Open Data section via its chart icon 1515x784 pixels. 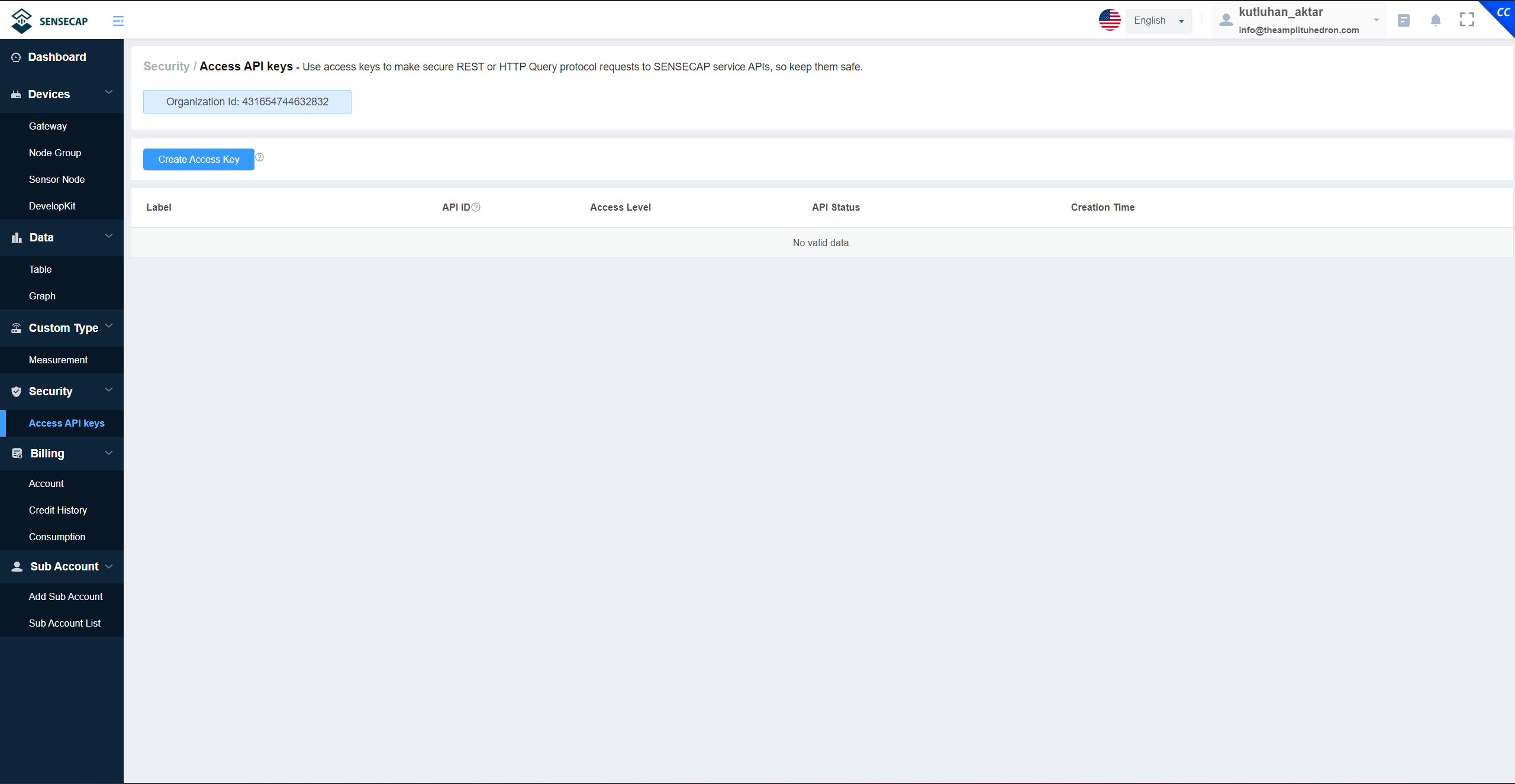pos(16,237)
